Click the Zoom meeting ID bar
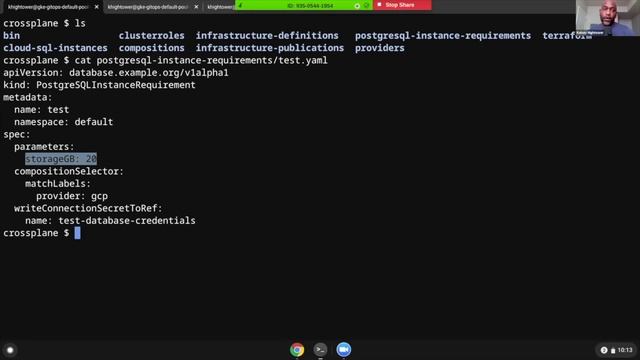Image resolution: width=640 pixels, height=360 pixels. (x=310, y=5)
